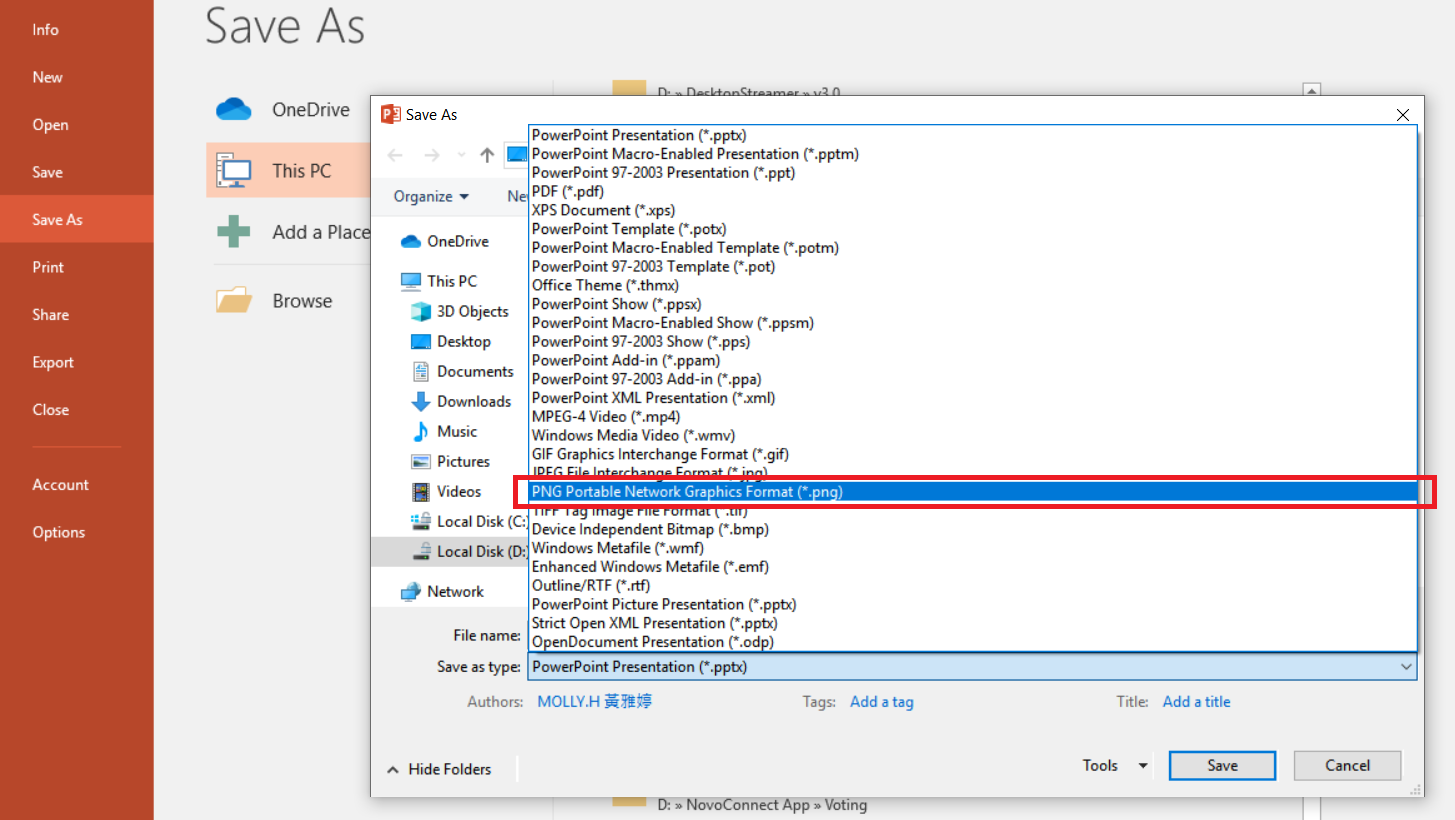Screen dimensions: 1455x820
Task: Open the Documents folder in the tree
Action: [x=462, y=371]
